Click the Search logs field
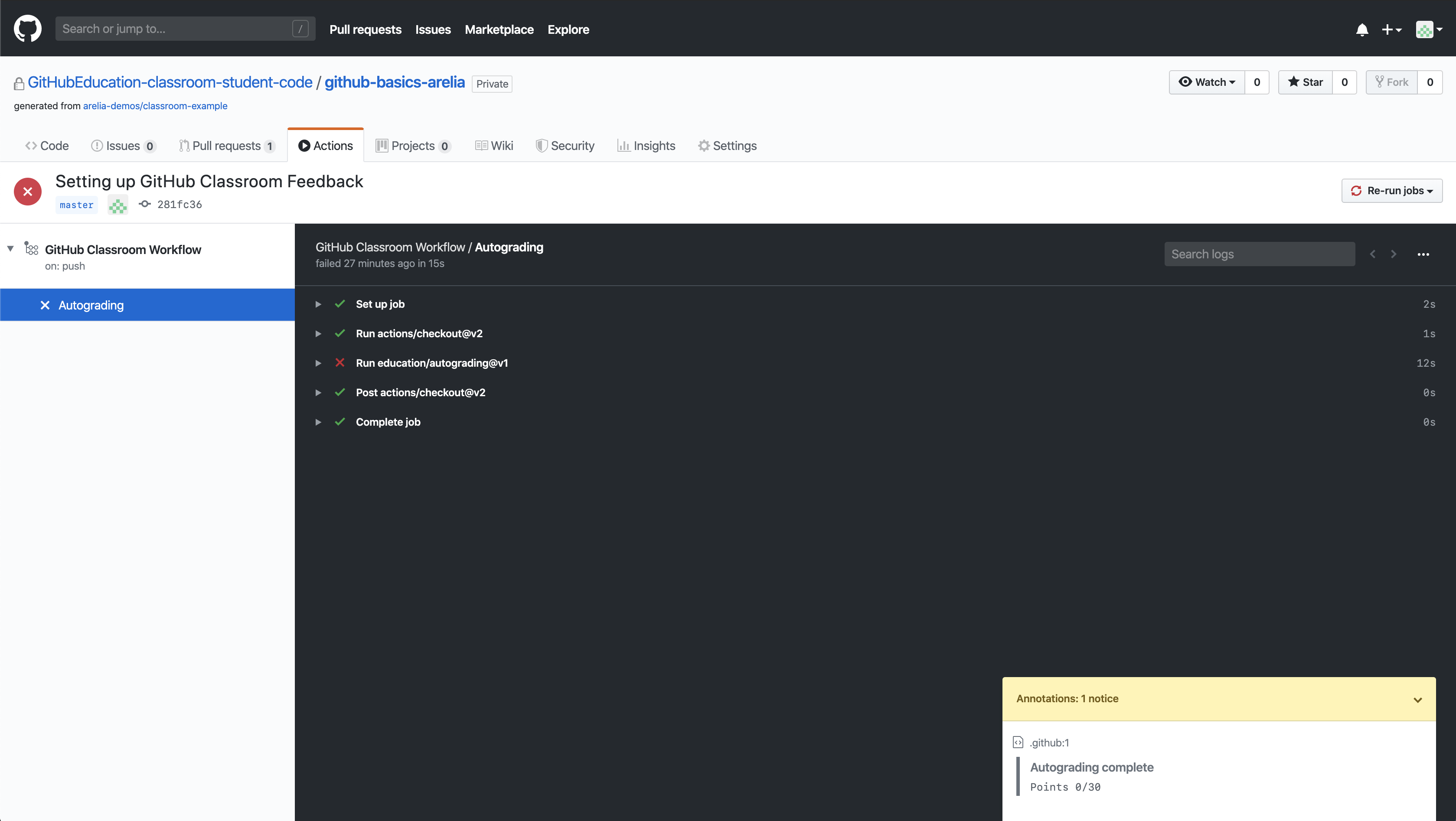Viewport: 1456px width, 821px height. [1259, 254]
